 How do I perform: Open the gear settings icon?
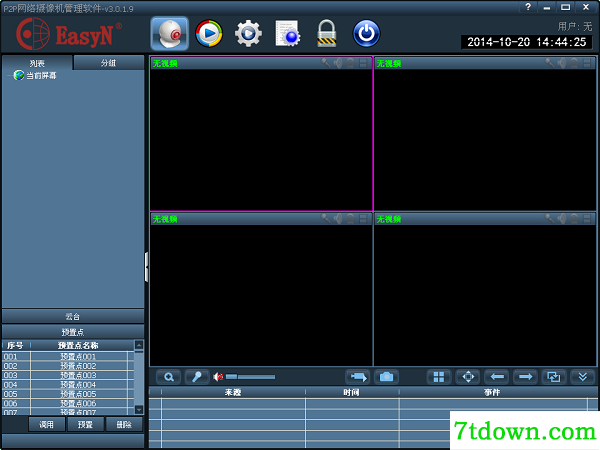point(248,34)
